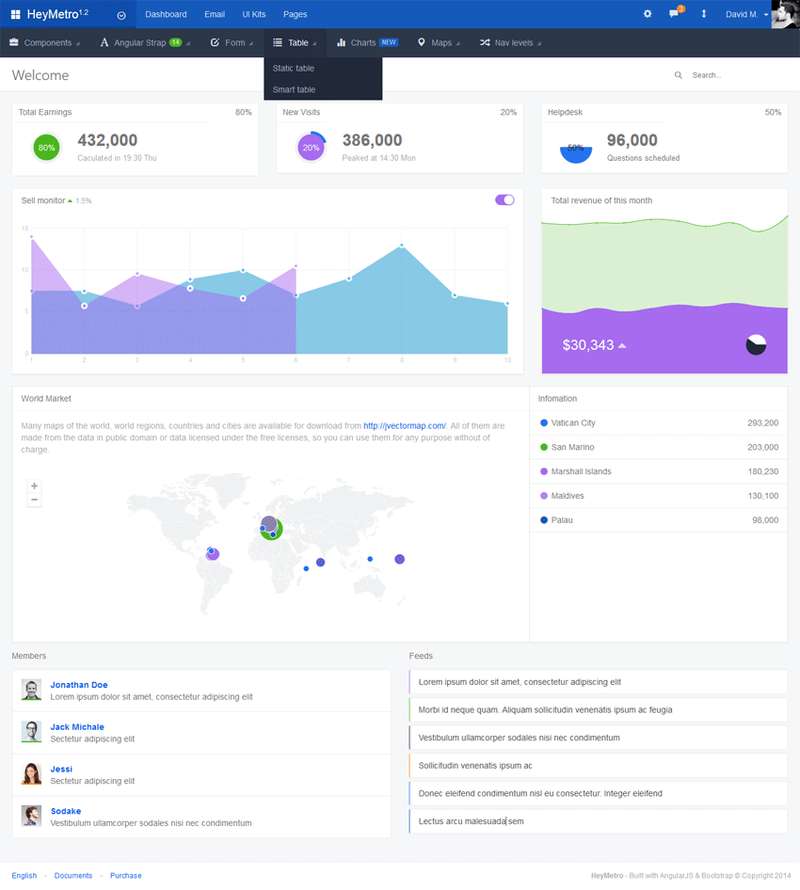Expand the Components dropdown menu
800x890 pixels.
46,43
